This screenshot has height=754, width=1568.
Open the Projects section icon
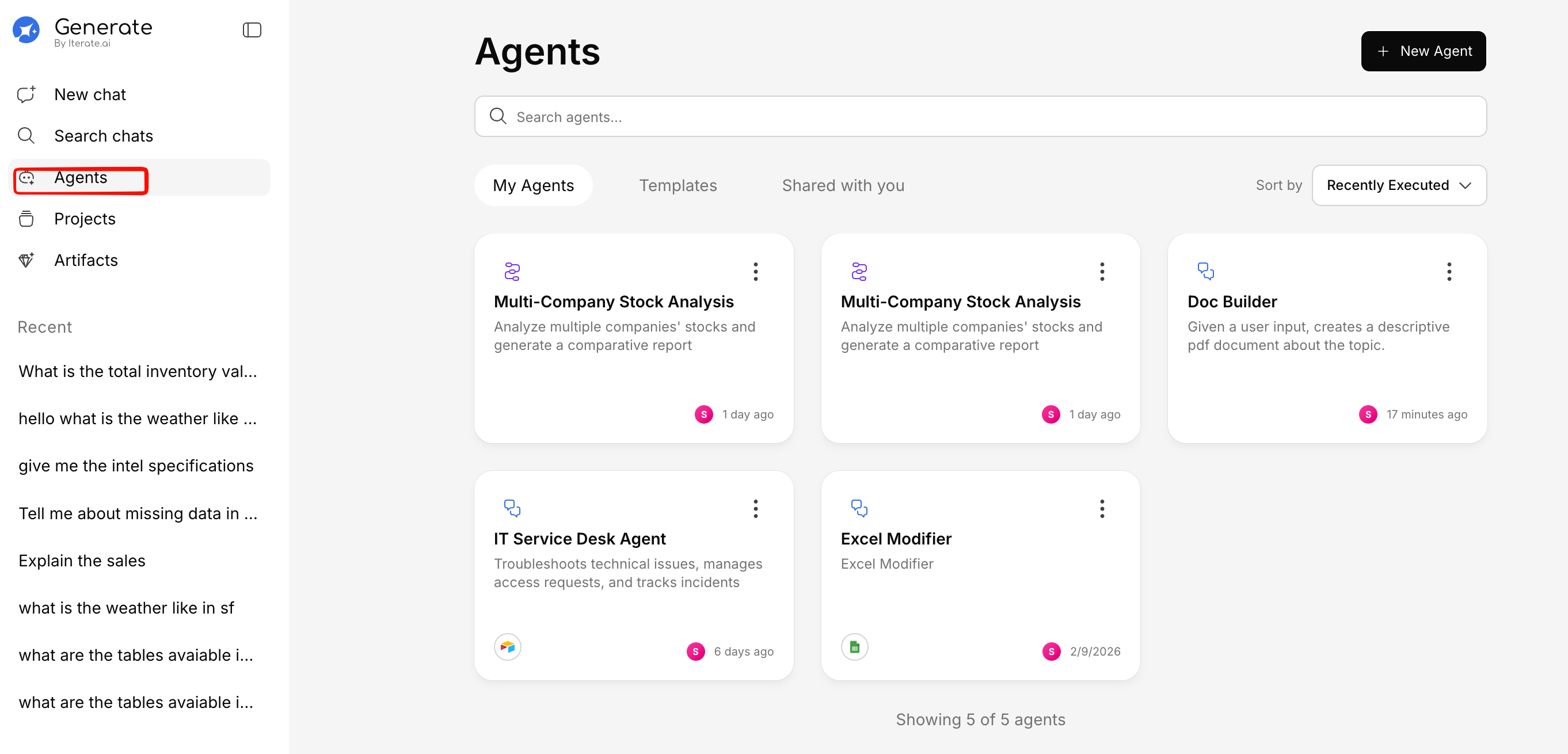[26, 219]
